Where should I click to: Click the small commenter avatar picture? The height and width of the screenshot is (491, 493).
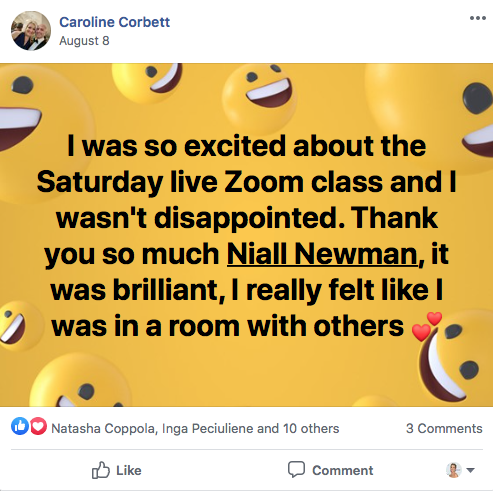(x=454, y=470)
